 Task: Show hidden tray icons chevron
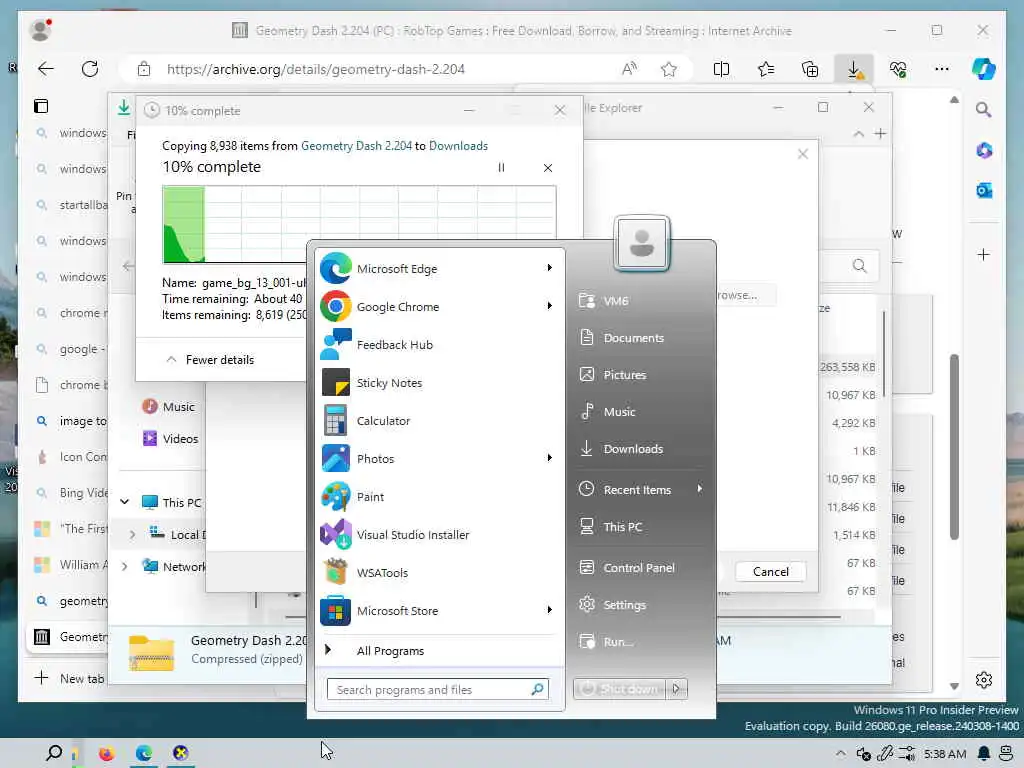click(840, 754)
